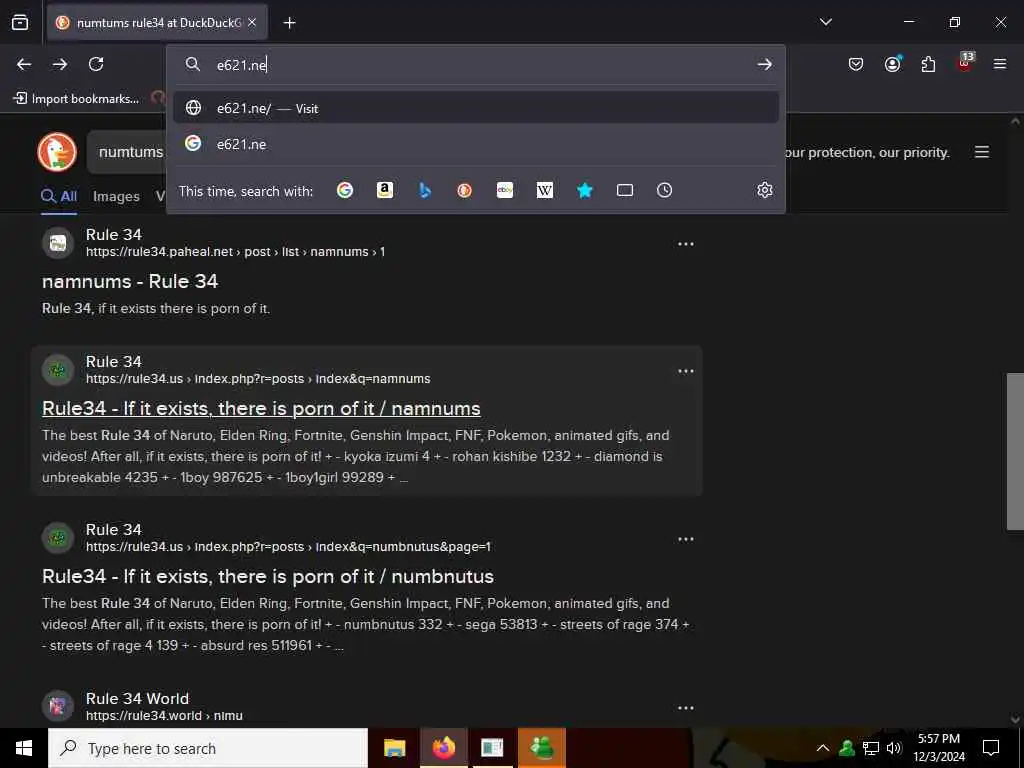Go forward one page
1024x768 pixels.
[60, 64]
